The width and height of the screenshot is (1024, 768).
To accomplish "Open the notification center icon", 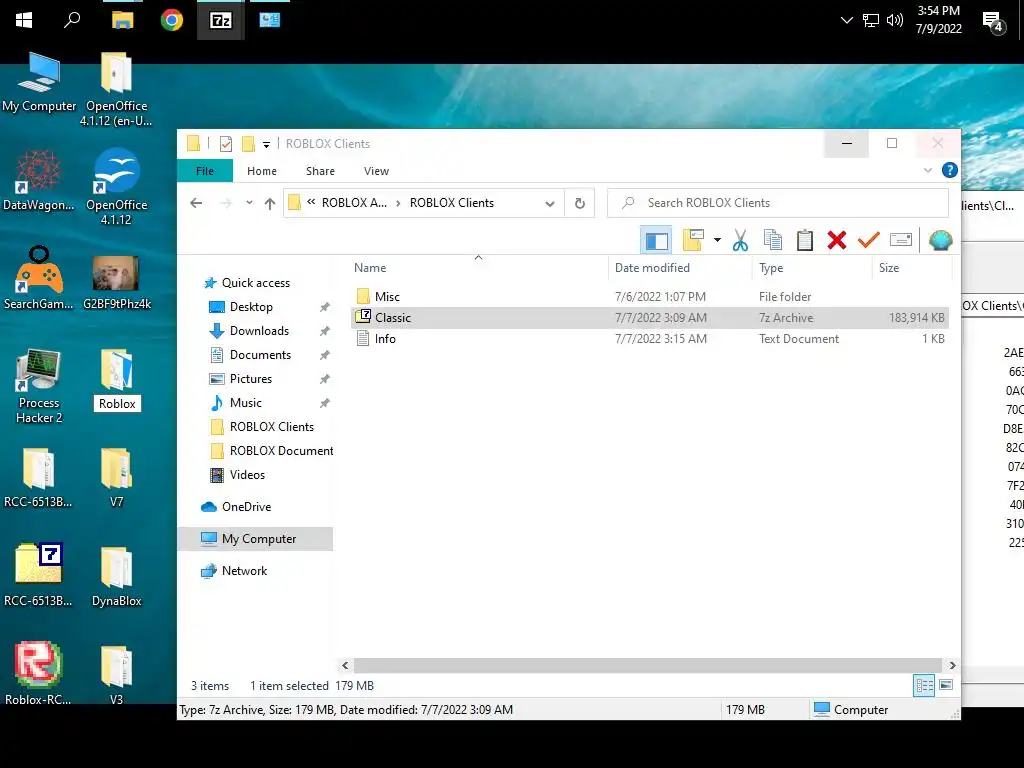I will 993,22.
